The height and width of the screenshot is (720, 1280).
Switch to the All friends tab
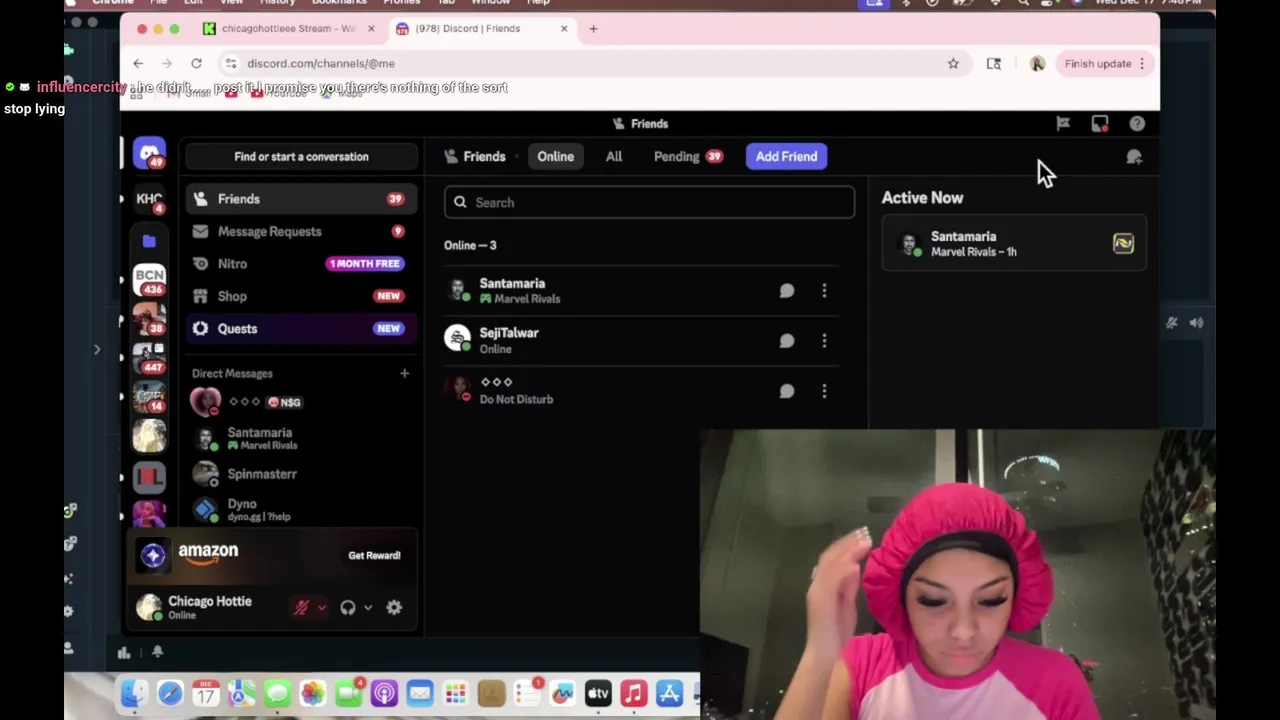(614, 156)
